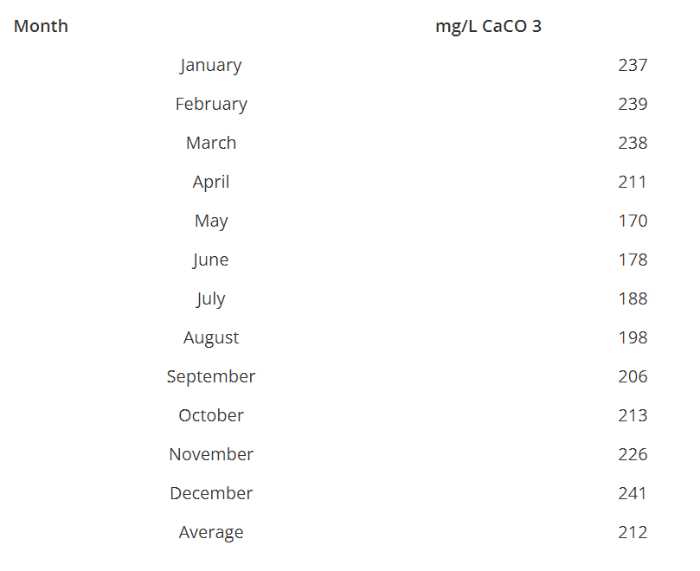The width and height of the screenshot is (700, 571).
Task: Click the average value 212
Action: 633,532
